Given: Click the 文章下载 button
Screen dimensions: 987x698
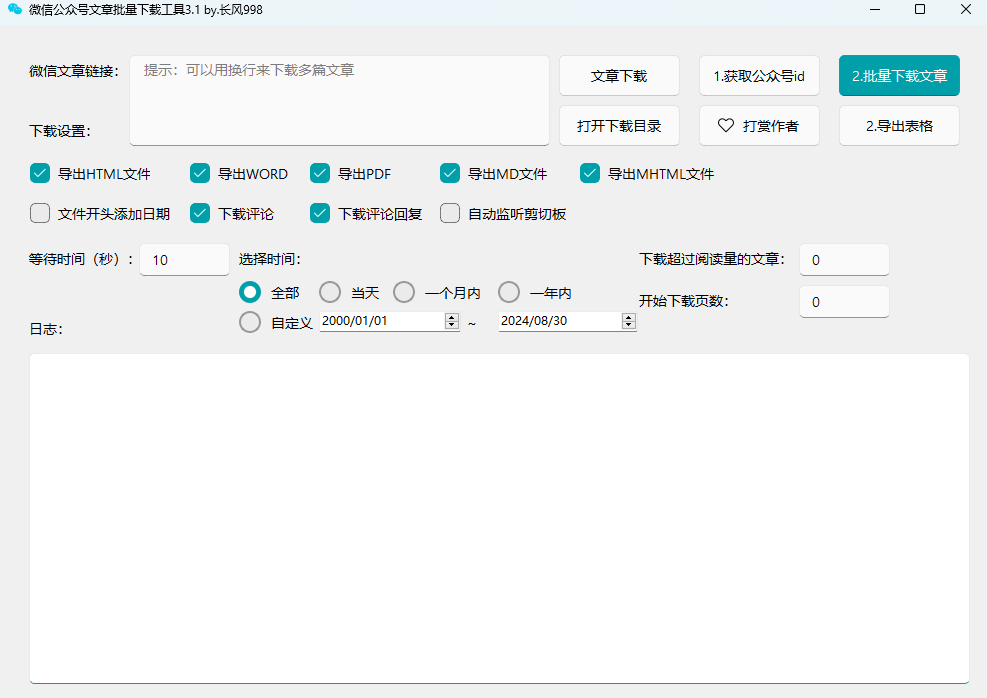Looking at the screenshot, I should (619, 76).
